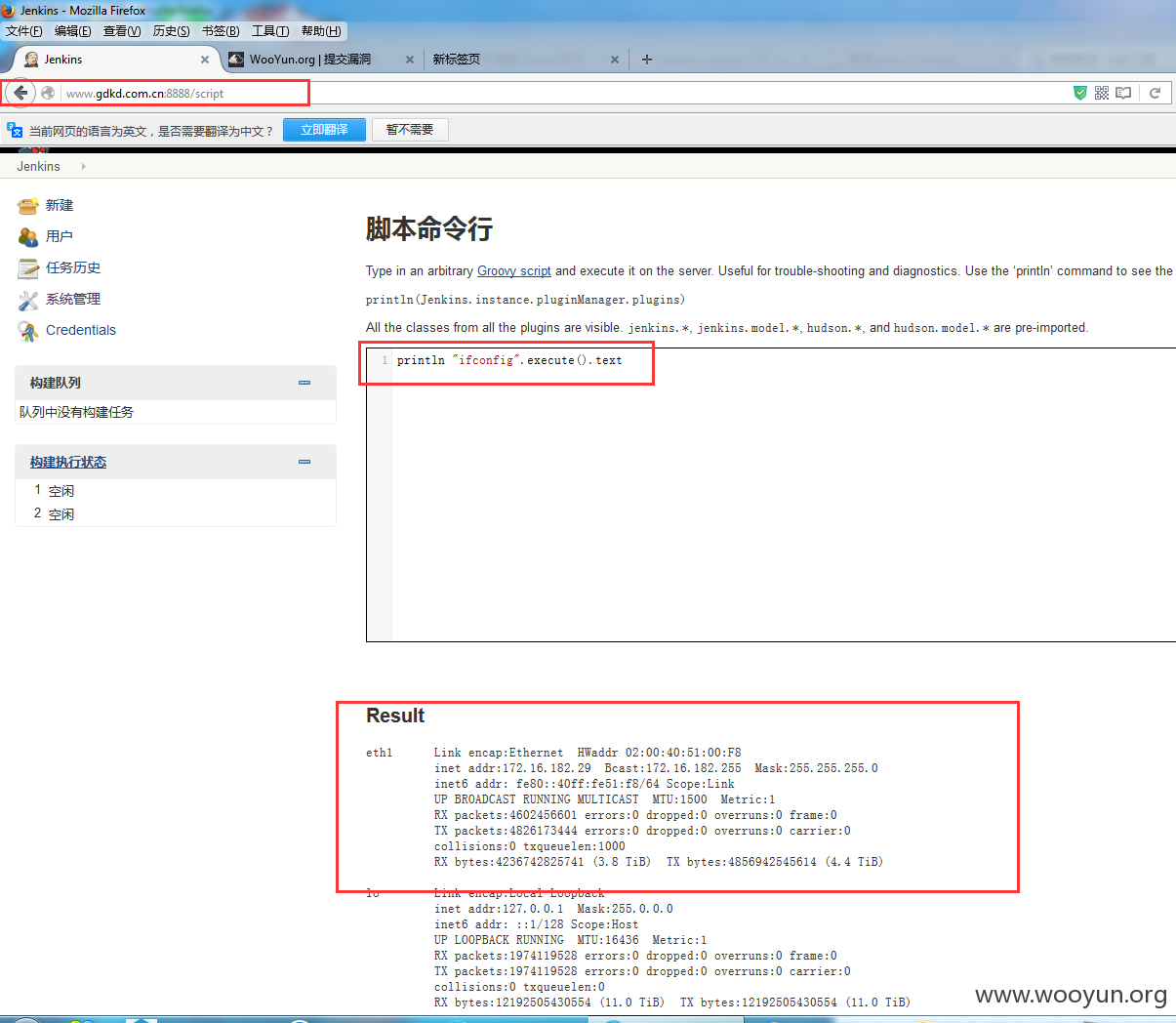
Task: Click the translate bar language icon
Action: (x=15, y=130)
